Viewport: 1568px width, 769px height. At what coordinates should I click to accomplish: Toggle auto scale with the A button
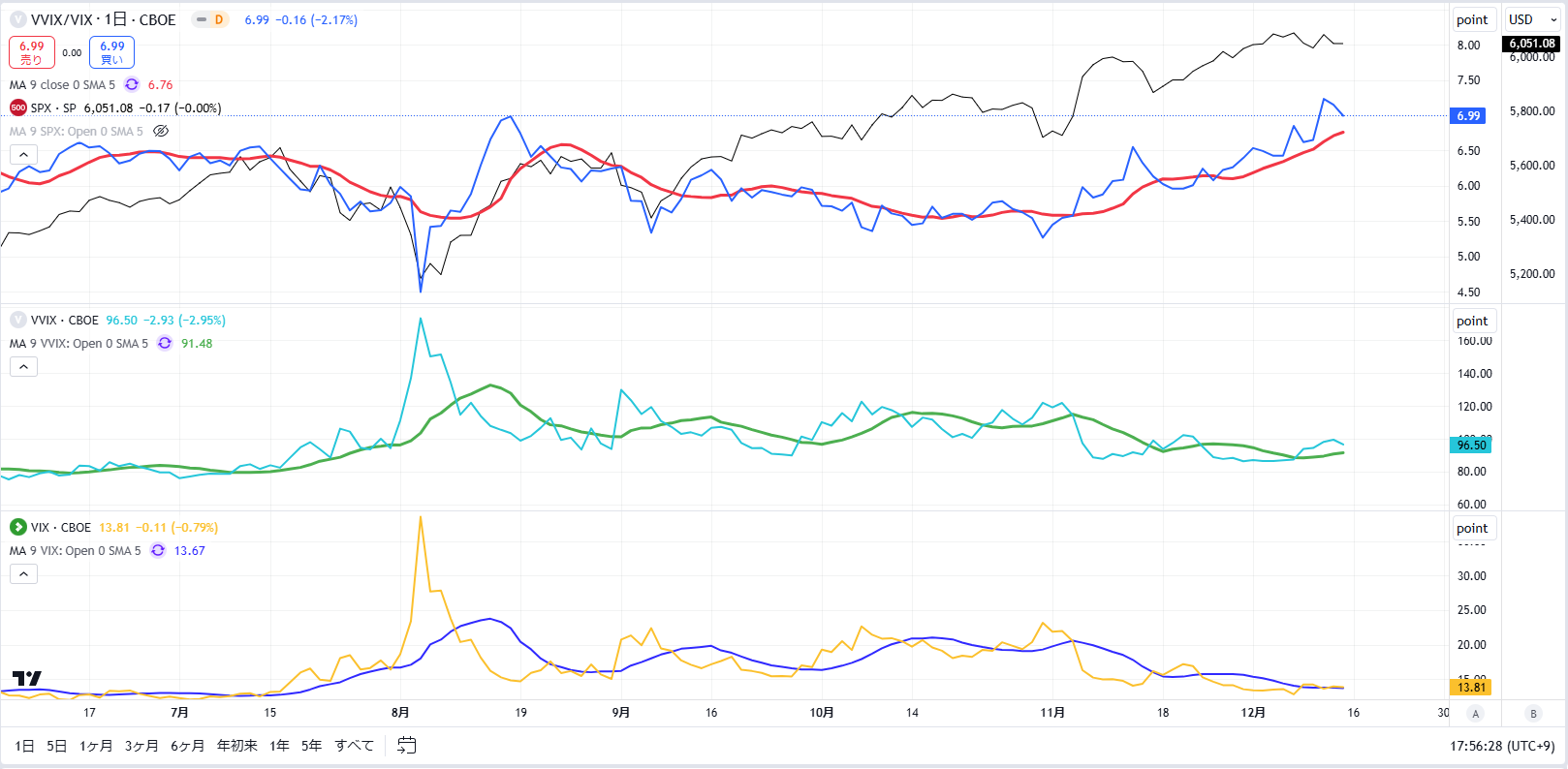(x=1476, y=713)
